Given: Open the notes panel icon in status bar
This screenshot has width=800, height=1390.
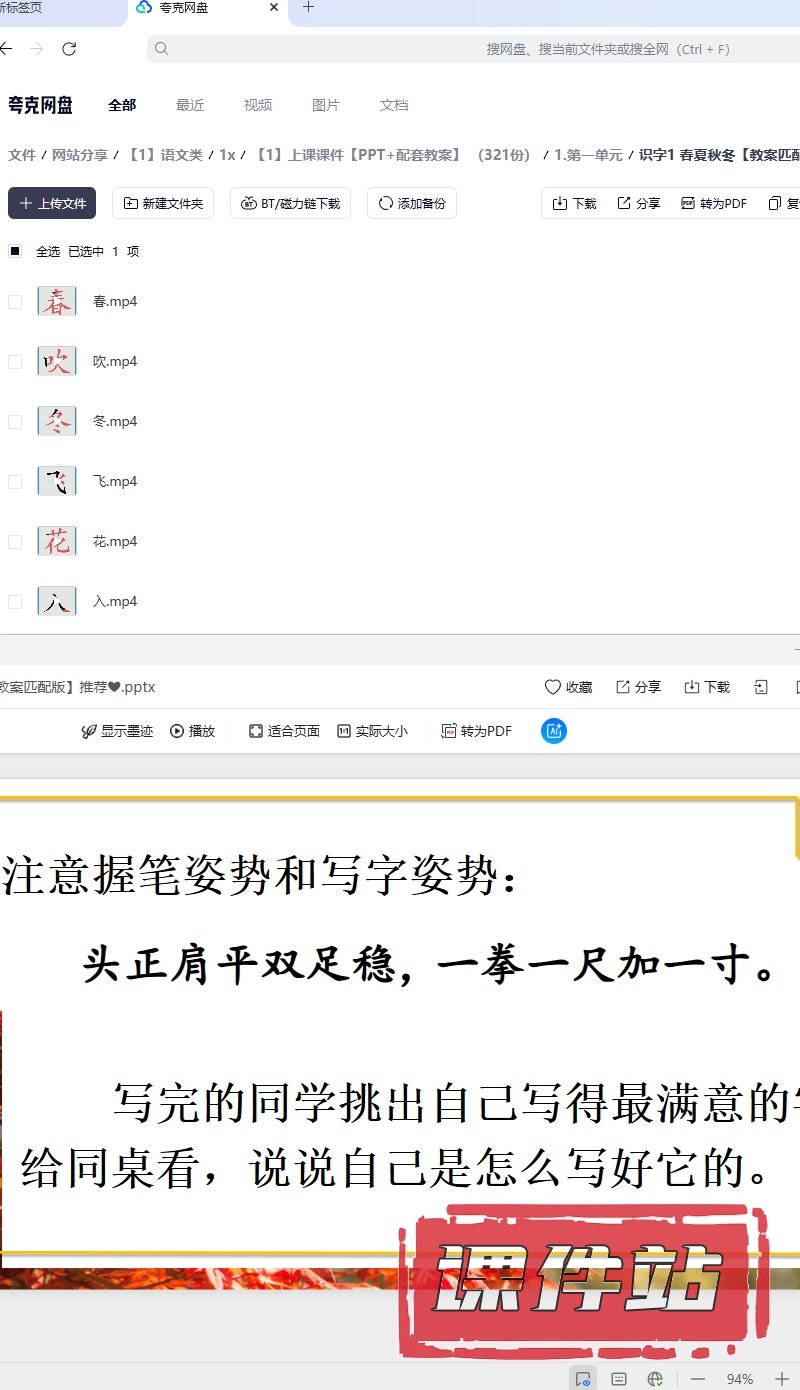Looking at the screenshot, I should 619,1379.
